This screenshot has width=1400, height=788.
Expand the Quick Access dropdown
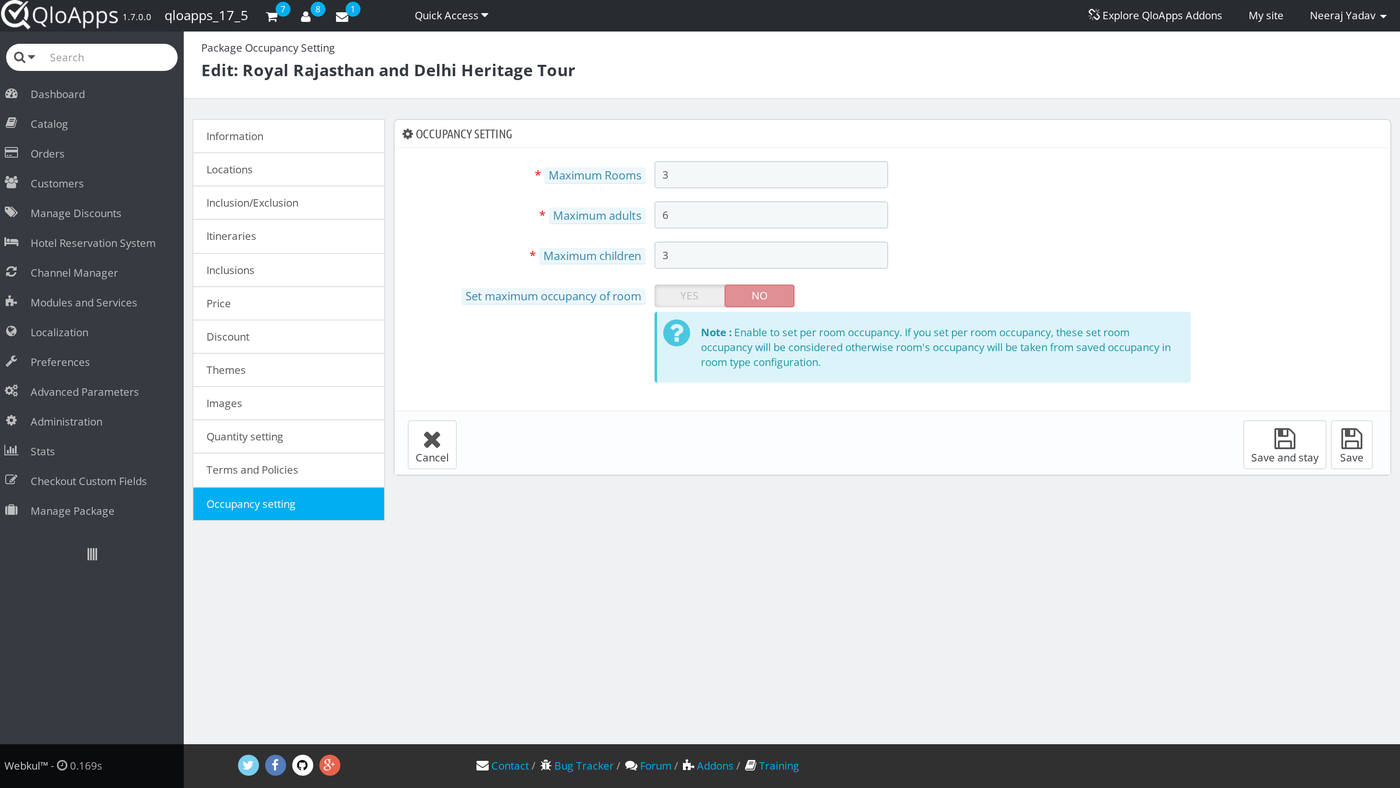point(452,15)
